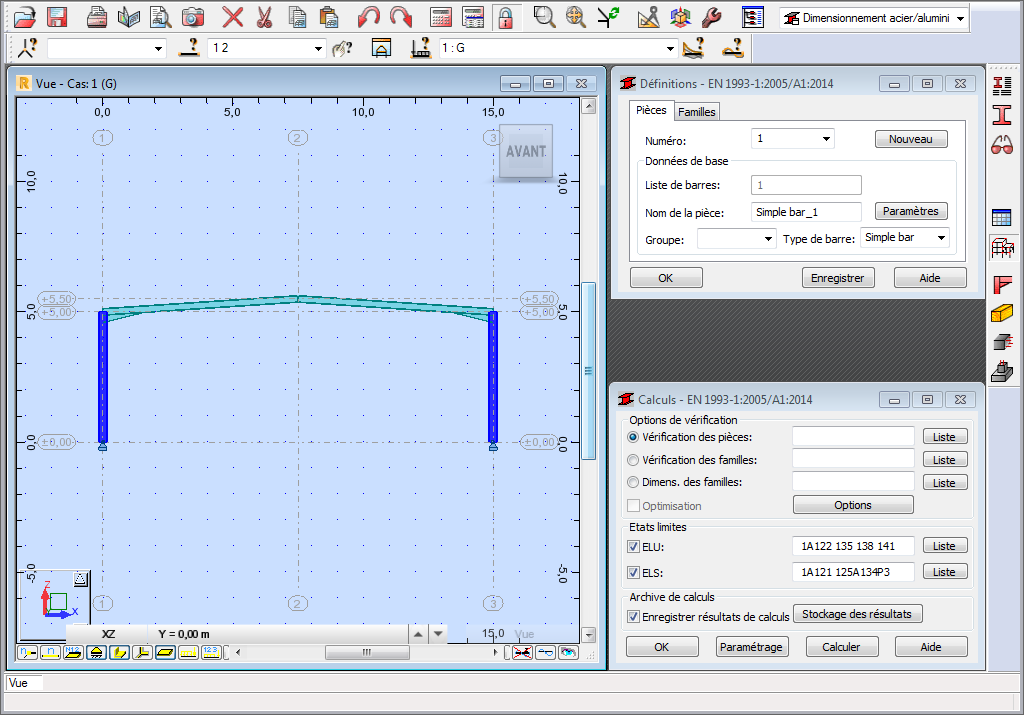Toggle node numbers display icon

tap(27, 652)
